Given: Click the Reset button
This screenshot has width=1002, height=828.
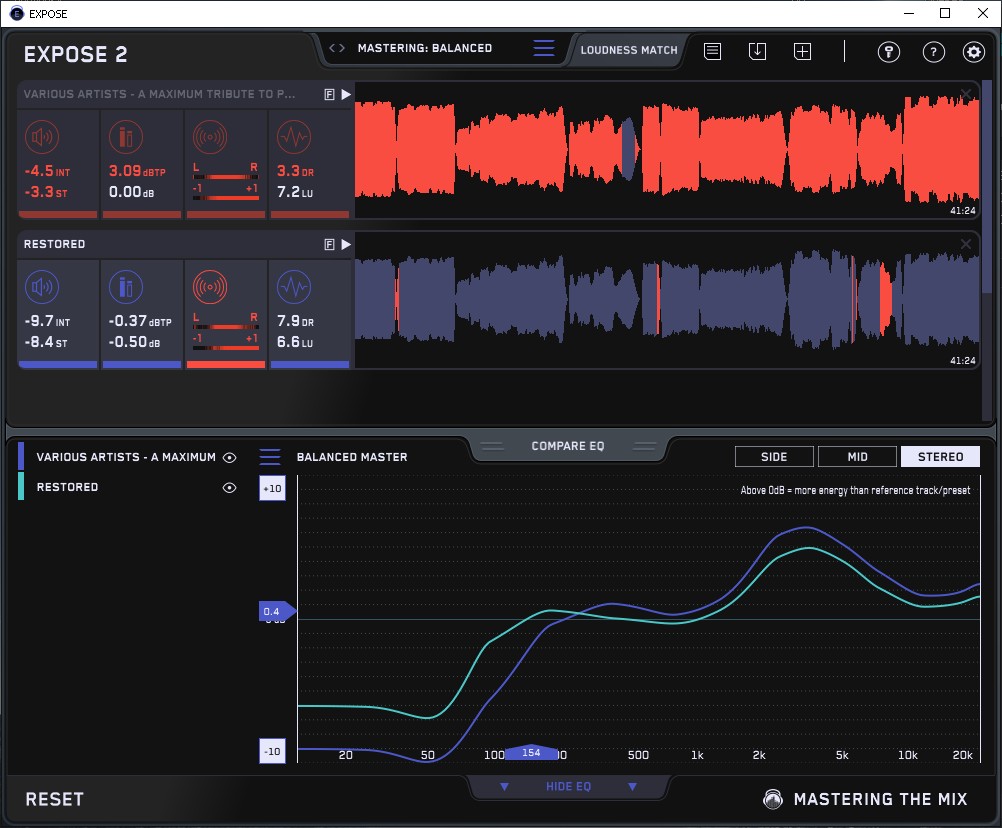Looking at the screenshot, I should (54, 799).
